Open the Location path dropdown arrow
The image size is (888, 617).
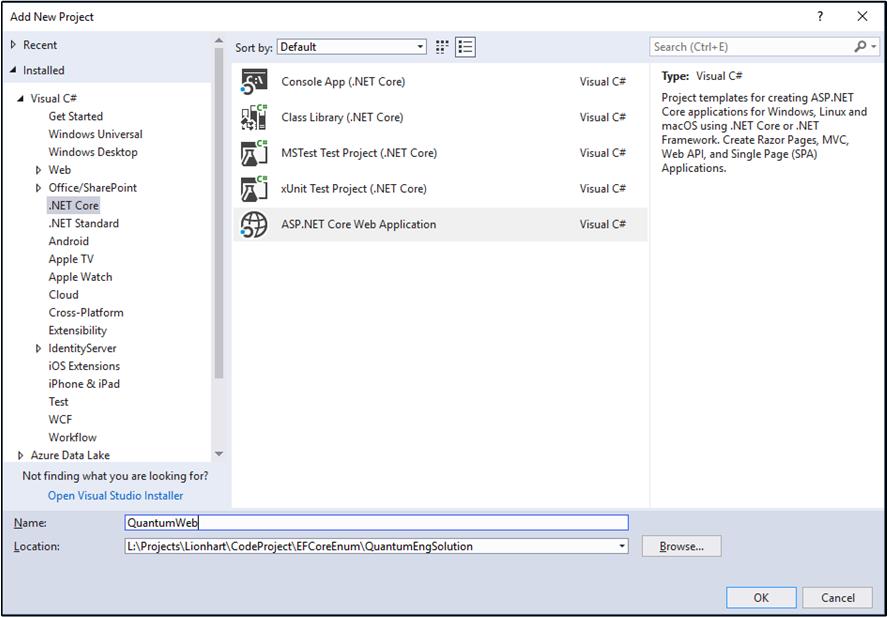pyautogui.click(x=622, y=547)
